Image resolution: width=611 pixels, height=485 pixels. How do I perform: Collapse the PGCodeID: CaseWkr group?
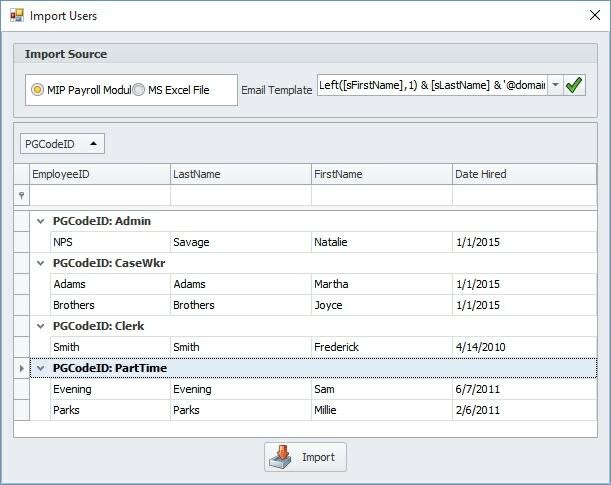40,263
